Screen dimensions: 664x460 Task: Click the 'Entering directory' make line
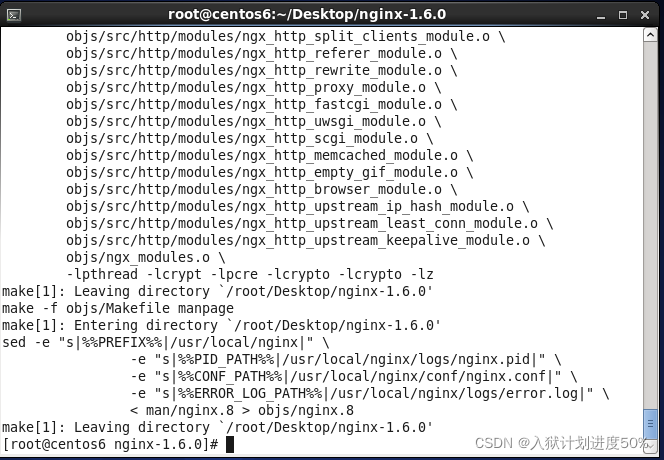(x=221, y=325)
